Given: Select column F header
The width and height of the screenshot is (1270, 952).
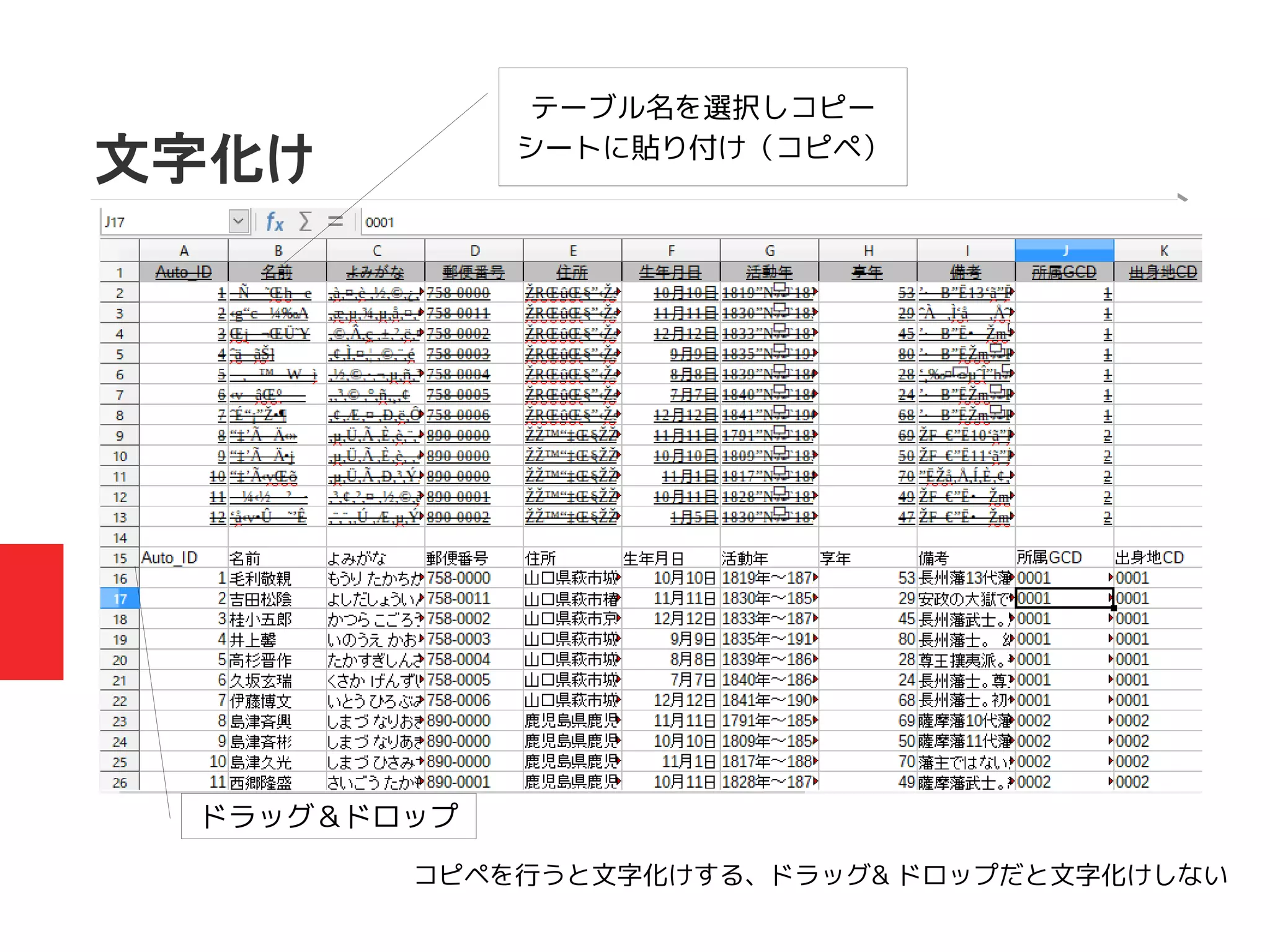Looking at the screenshot, I should coord(671,250).
